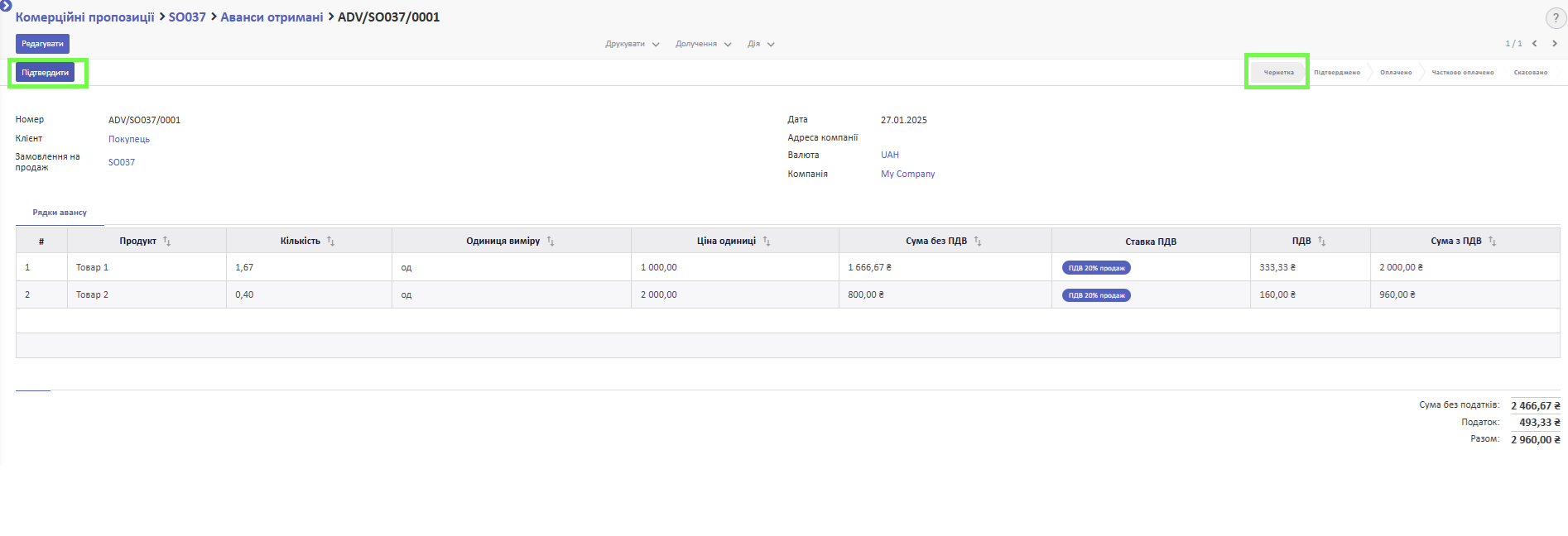Open the Покупець client link
The image size is (1568, 536).
click(x=129, y=139)
